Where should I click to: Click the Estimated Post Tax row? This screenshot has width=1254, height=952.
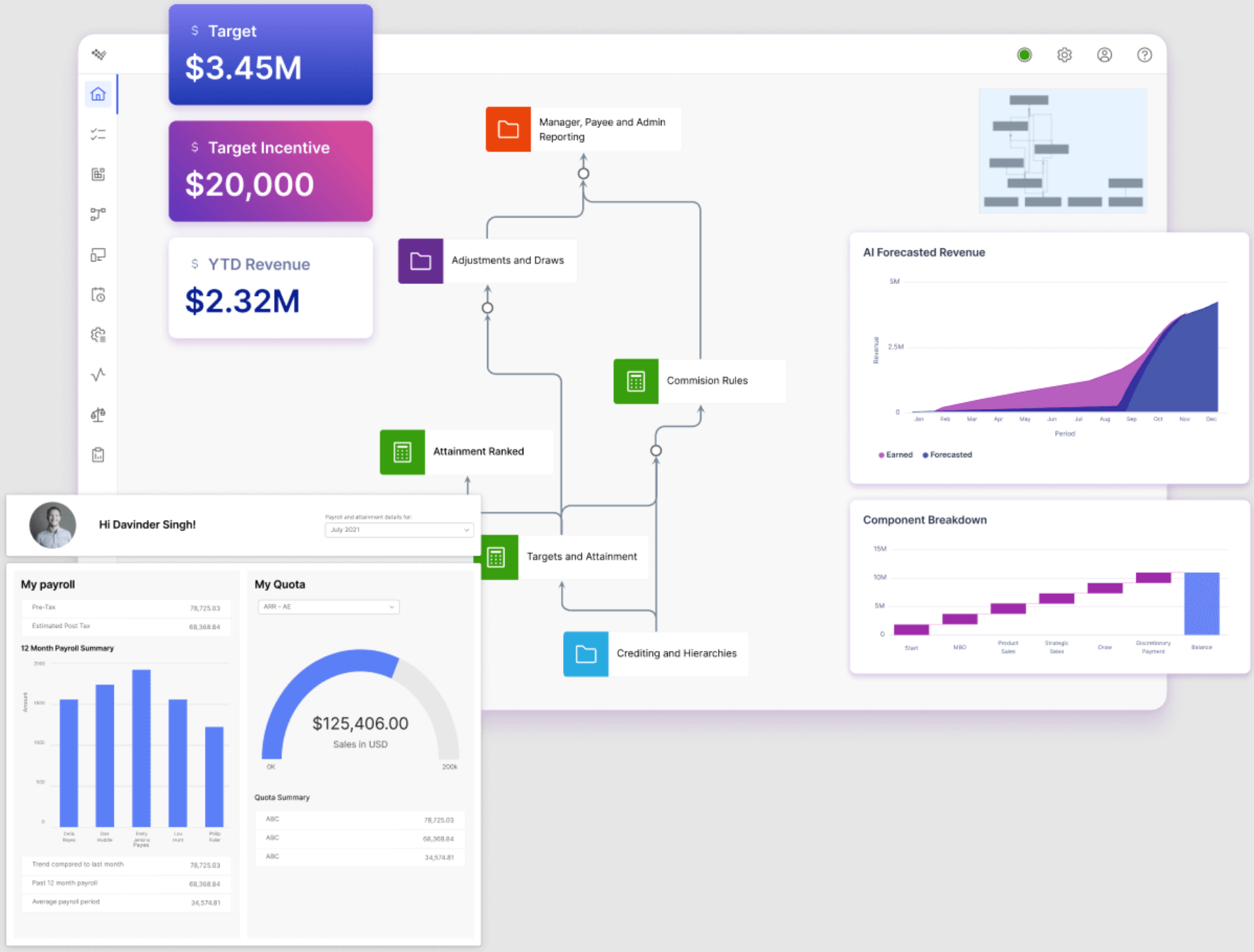tap(126, 627)
